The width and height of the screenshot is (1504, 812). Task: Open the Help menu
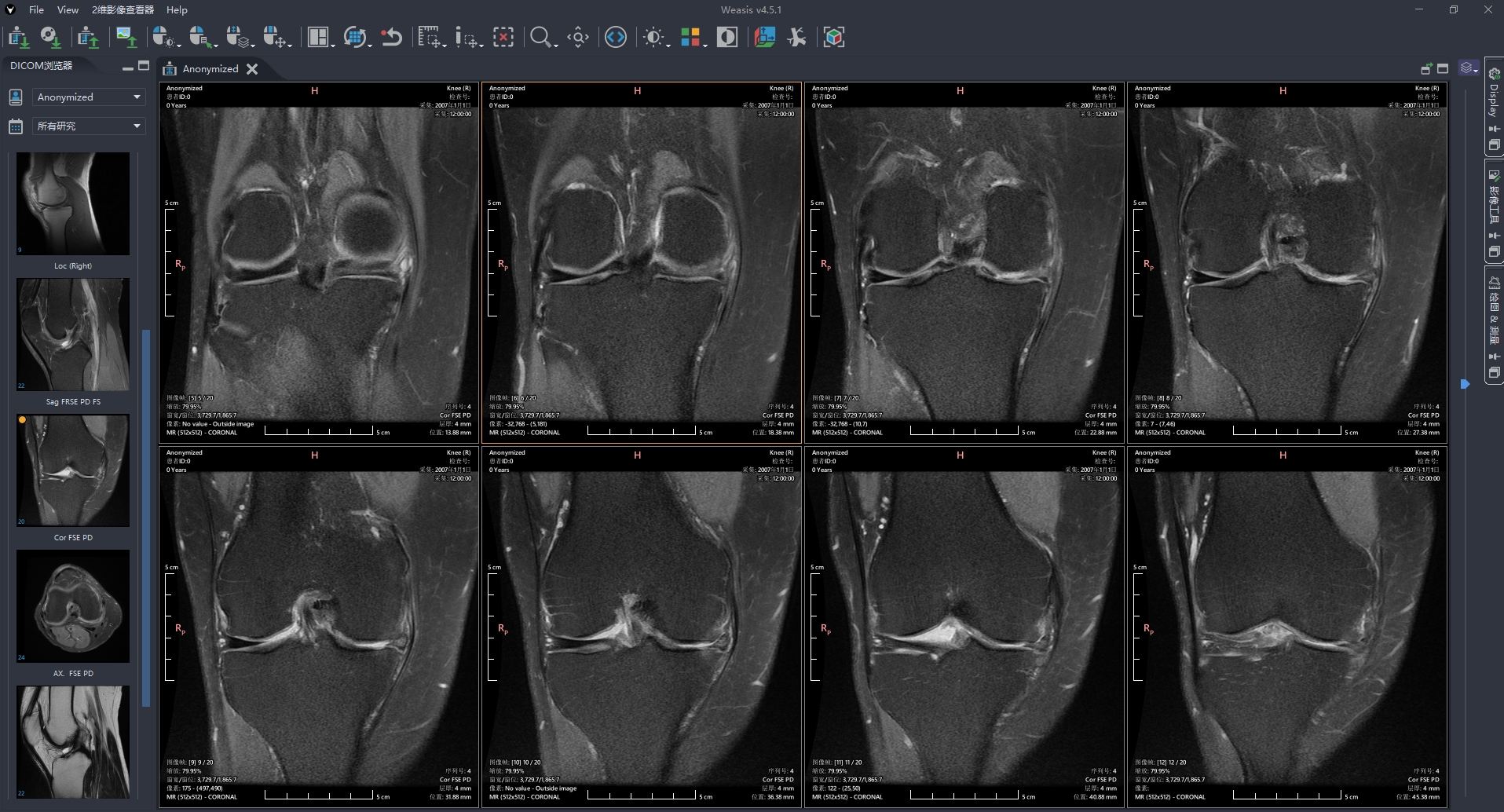177,9
